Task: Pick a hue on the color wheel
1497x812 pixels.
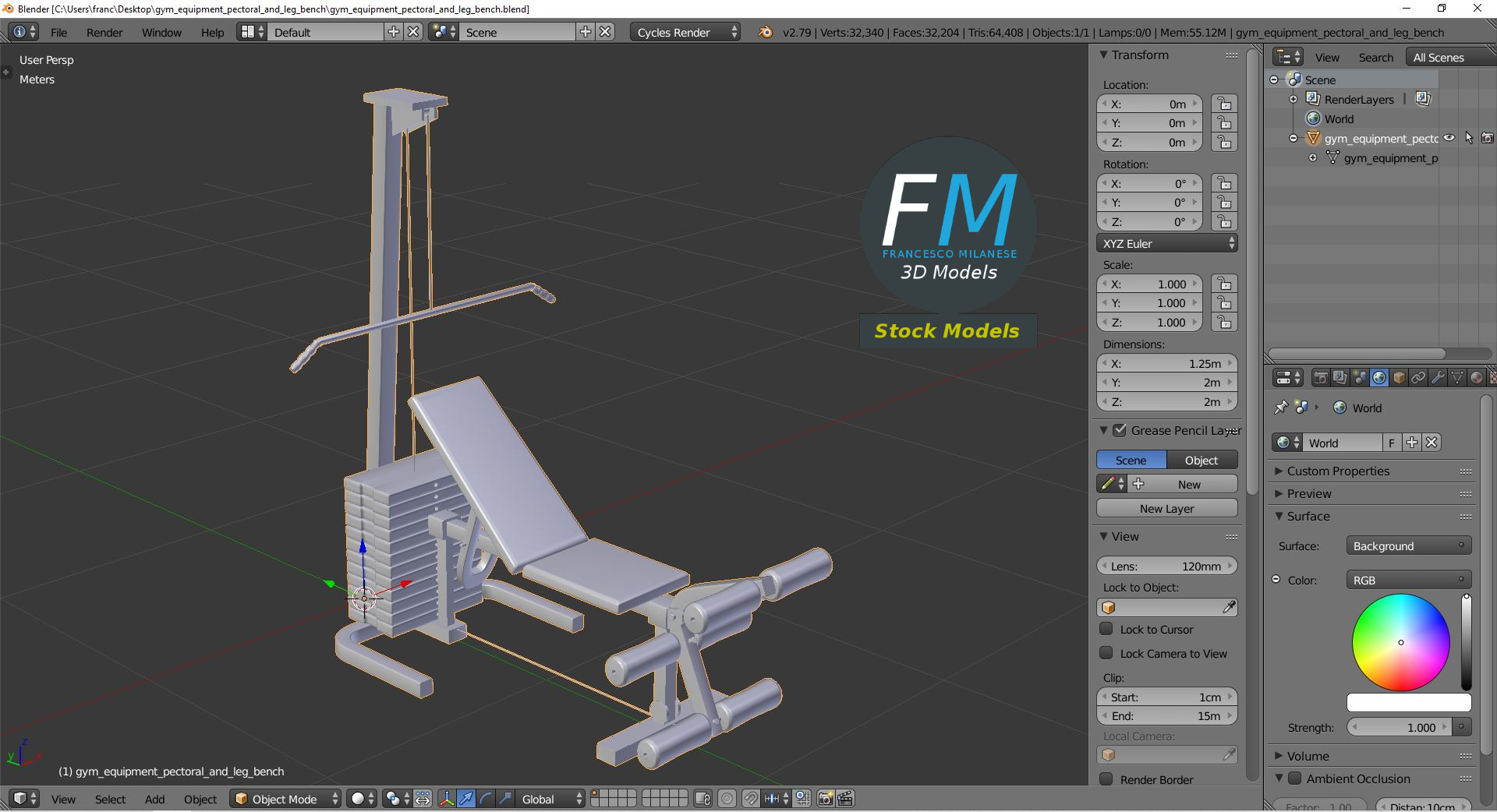Action: pos(1401,642)
